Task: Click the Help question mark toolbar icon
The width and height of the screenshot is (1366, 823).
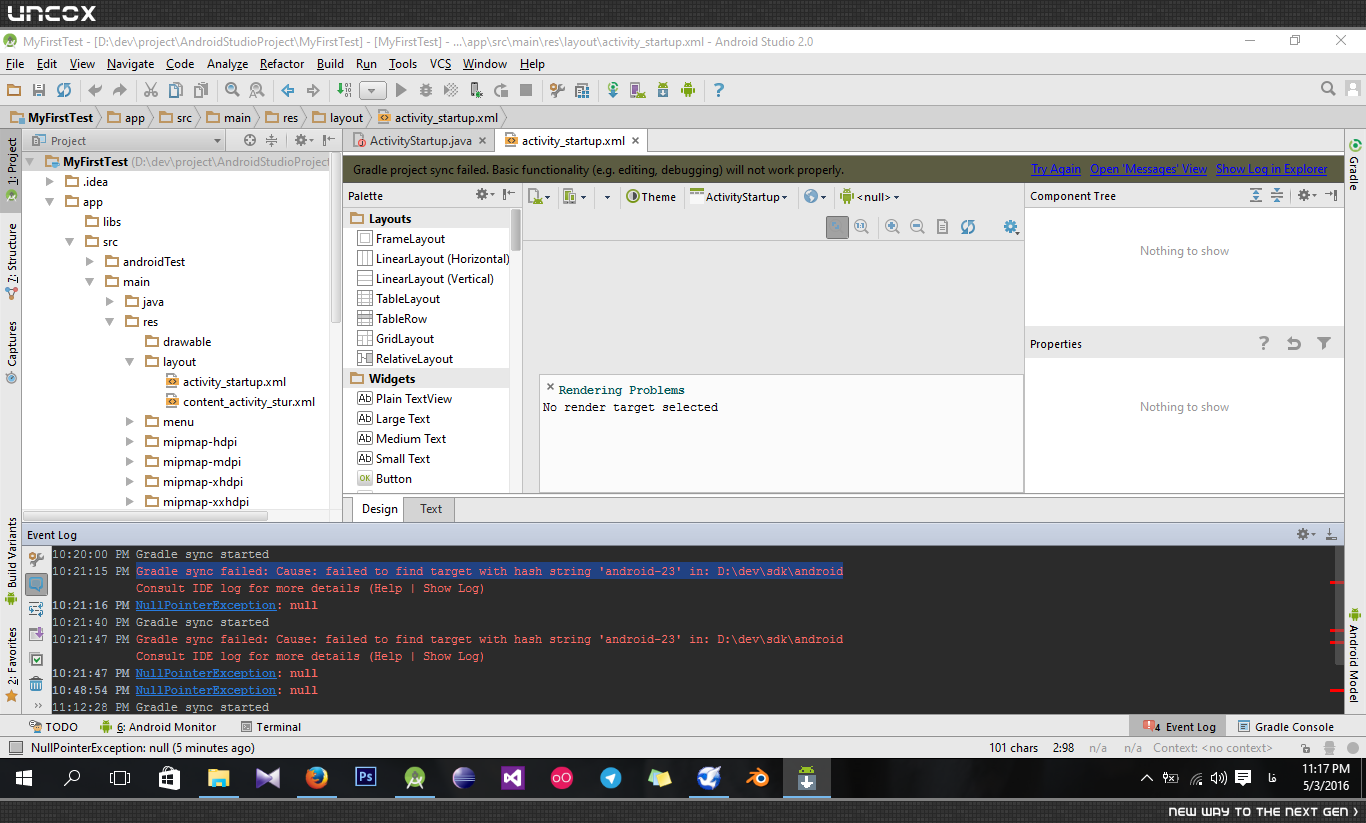Action: pyautogui.click(x=718, y=90)
